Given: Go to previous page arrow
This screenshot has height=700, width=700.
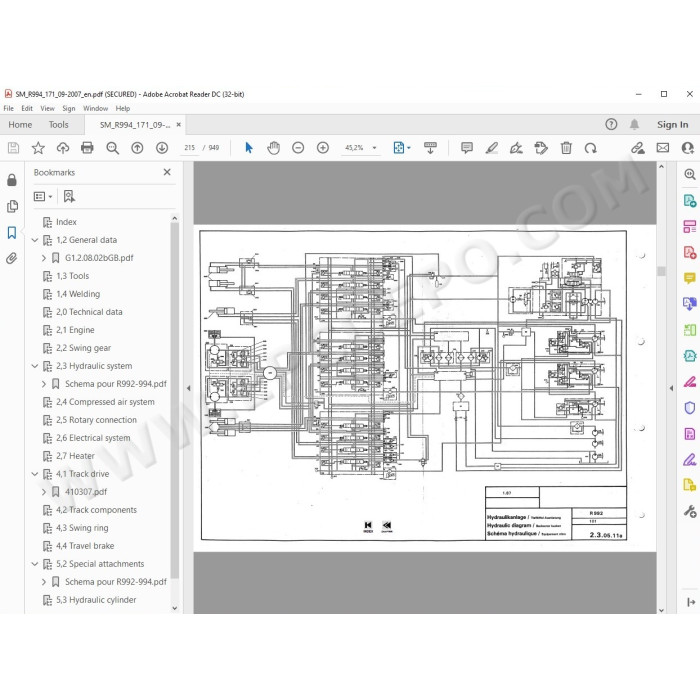Looking at the screenshot, I should [x=137, y=148].
